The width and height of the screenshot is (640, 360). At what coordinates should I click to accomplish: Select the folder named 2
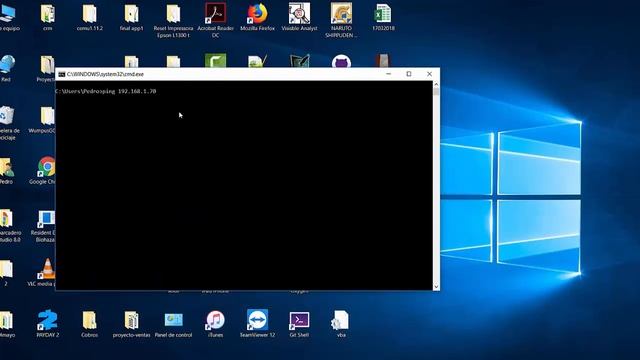[6, 269]
